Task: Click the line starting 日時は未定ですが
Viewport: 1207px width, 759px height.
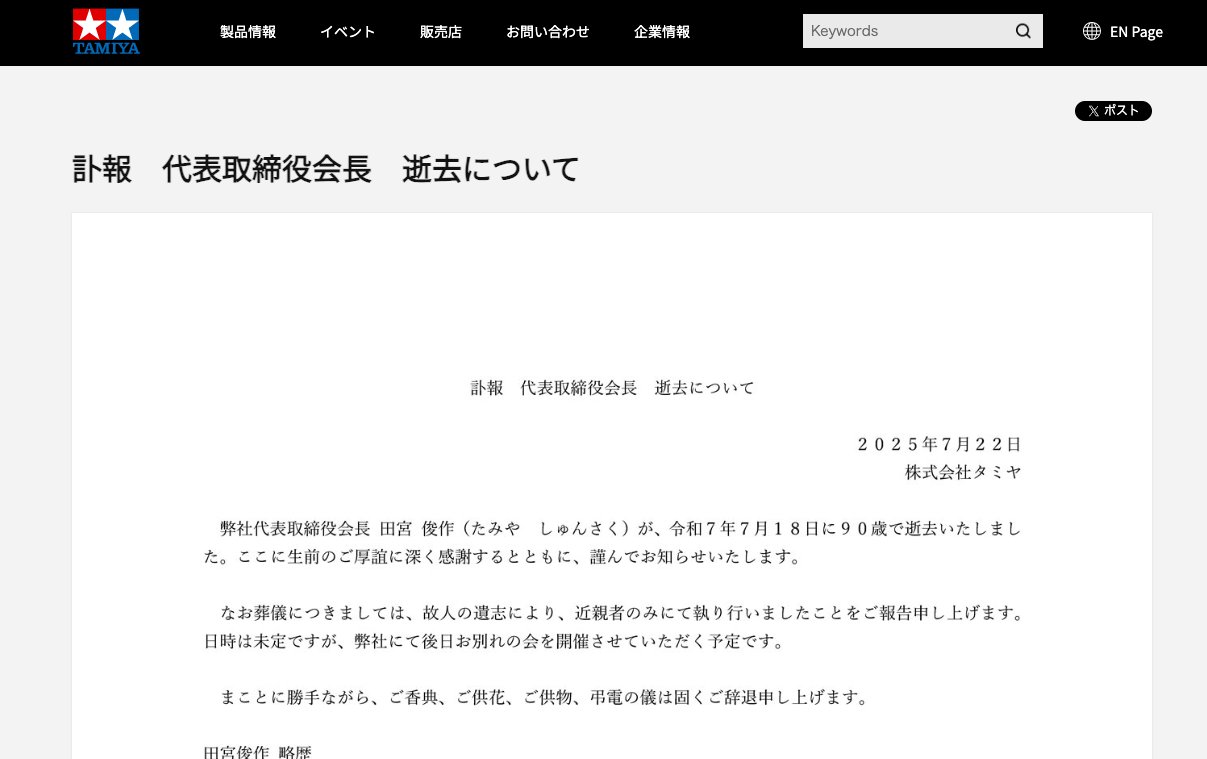Action: [x=495, y=641]
